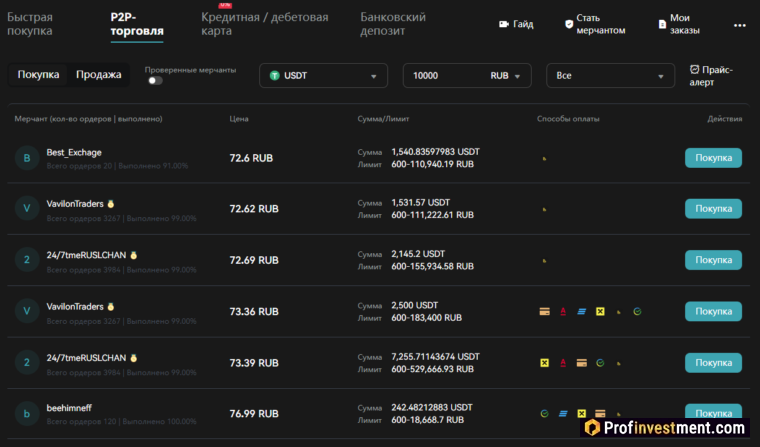Click Покупка button for VavilonTraders at 72.62 RUB

[x=713, y=208]
